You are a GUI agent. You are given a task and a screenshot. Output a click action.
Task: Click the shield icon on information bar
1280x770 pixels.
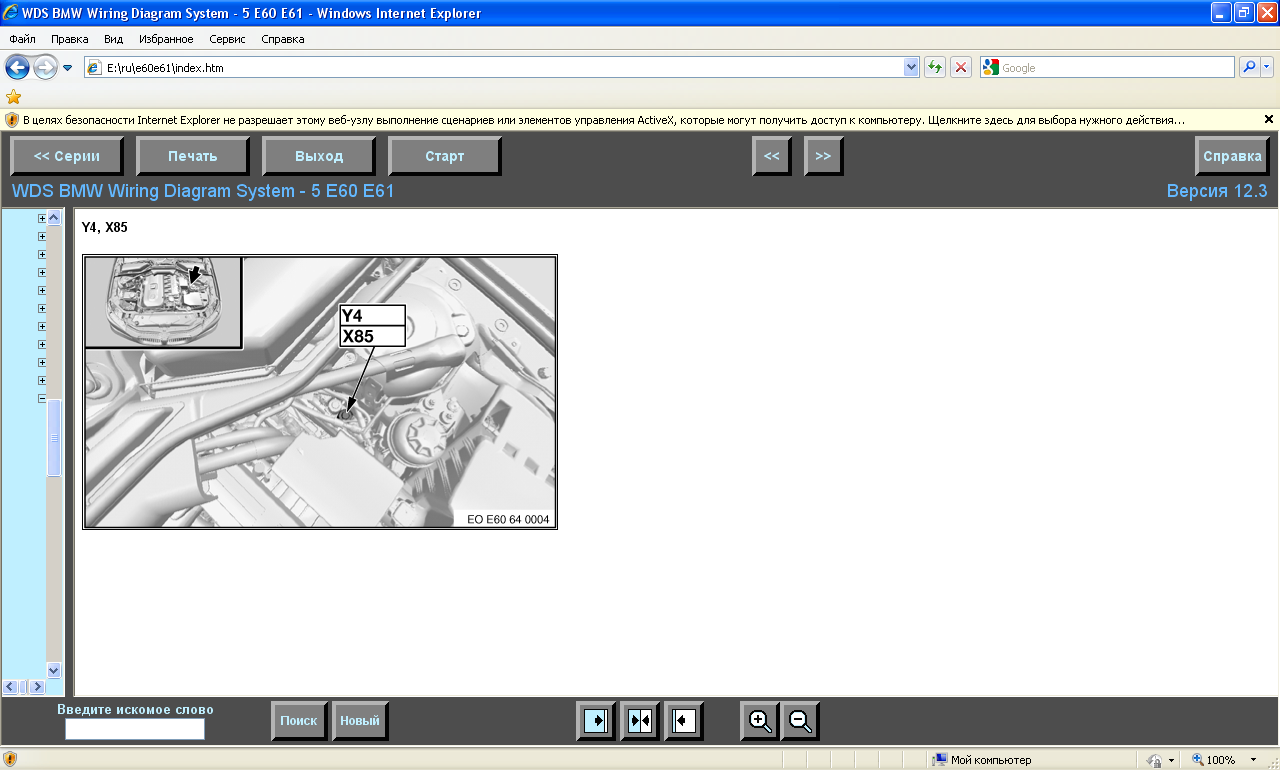pyautogui.click(x=12, y=119)
